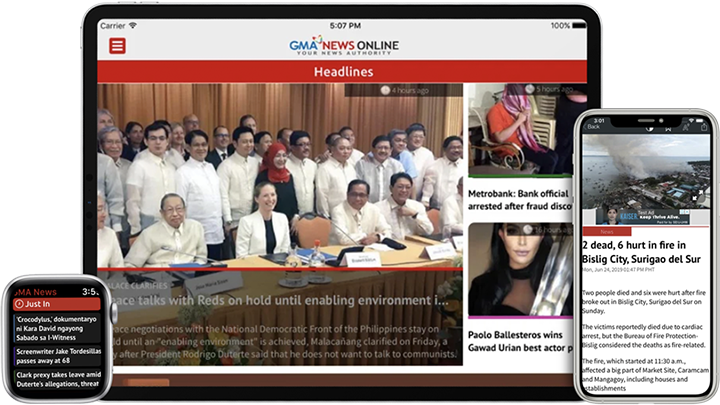Open the red hamburger menu on tablet
Viewport: 720px width, 405px height.
point(118,46)
